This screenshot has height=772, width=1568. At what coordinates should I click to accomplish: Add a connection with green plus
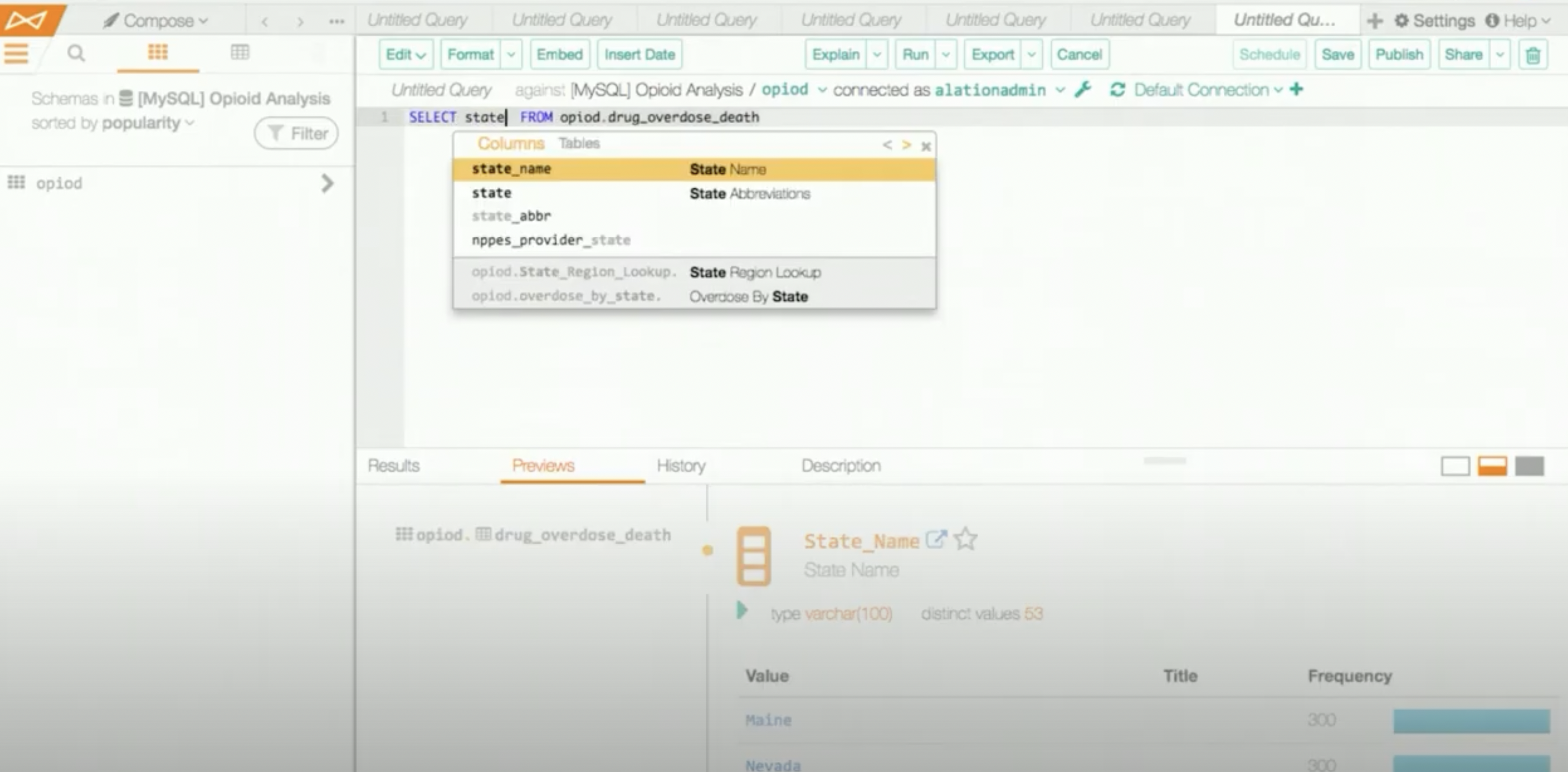1297,89
